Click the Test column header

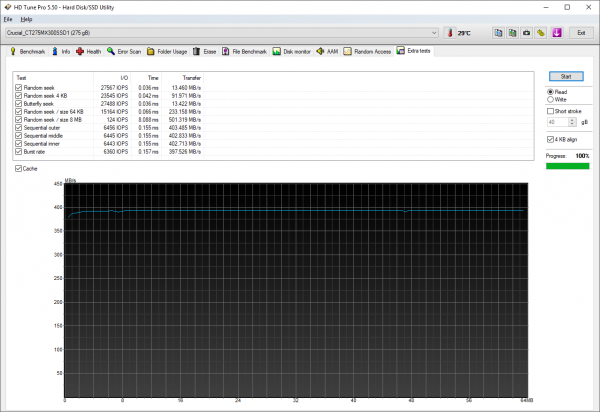tap(53, 78)
